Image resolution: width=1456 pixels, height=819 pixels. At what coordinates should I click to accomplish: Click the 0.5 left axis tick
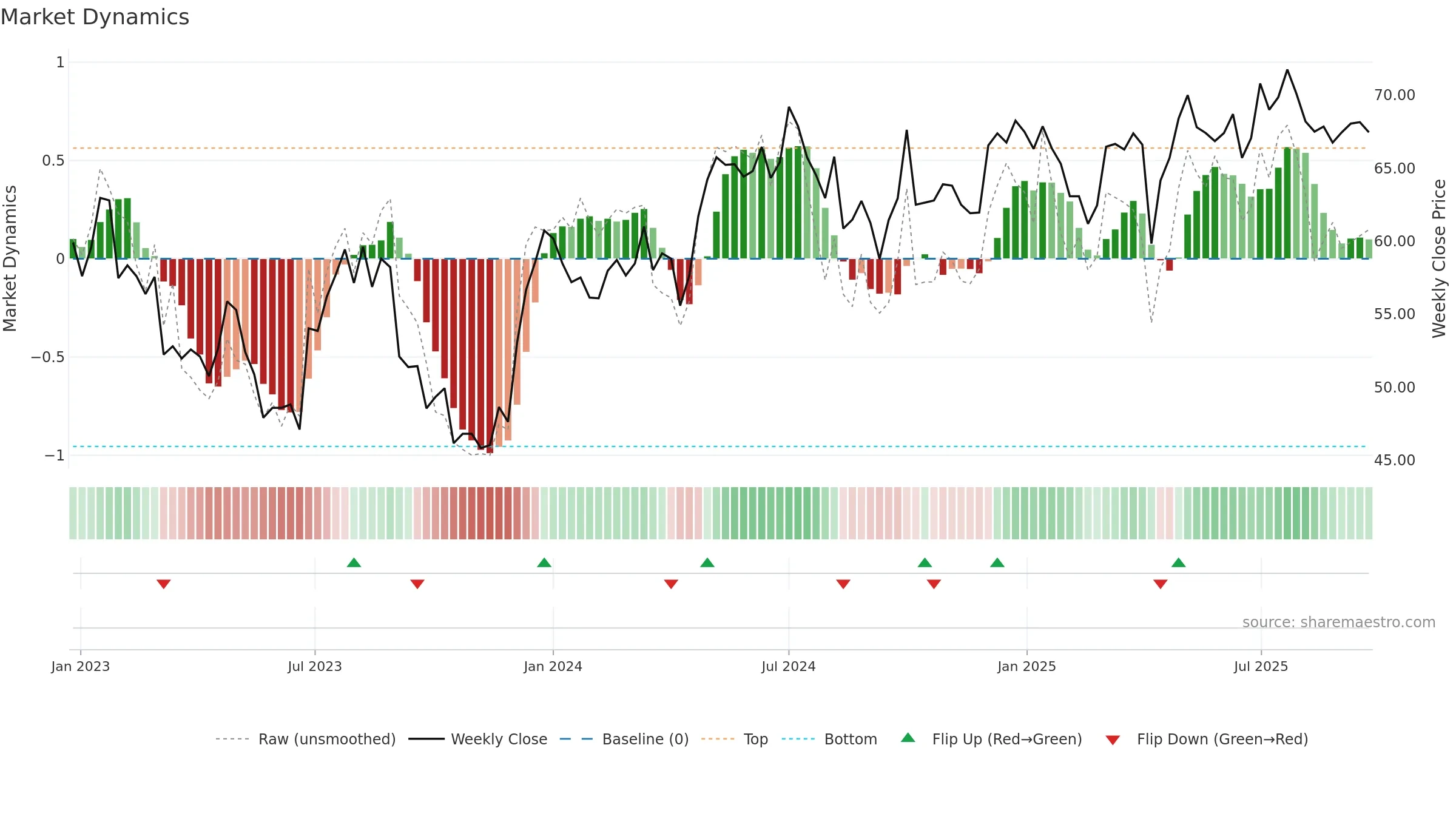[53, 161]
